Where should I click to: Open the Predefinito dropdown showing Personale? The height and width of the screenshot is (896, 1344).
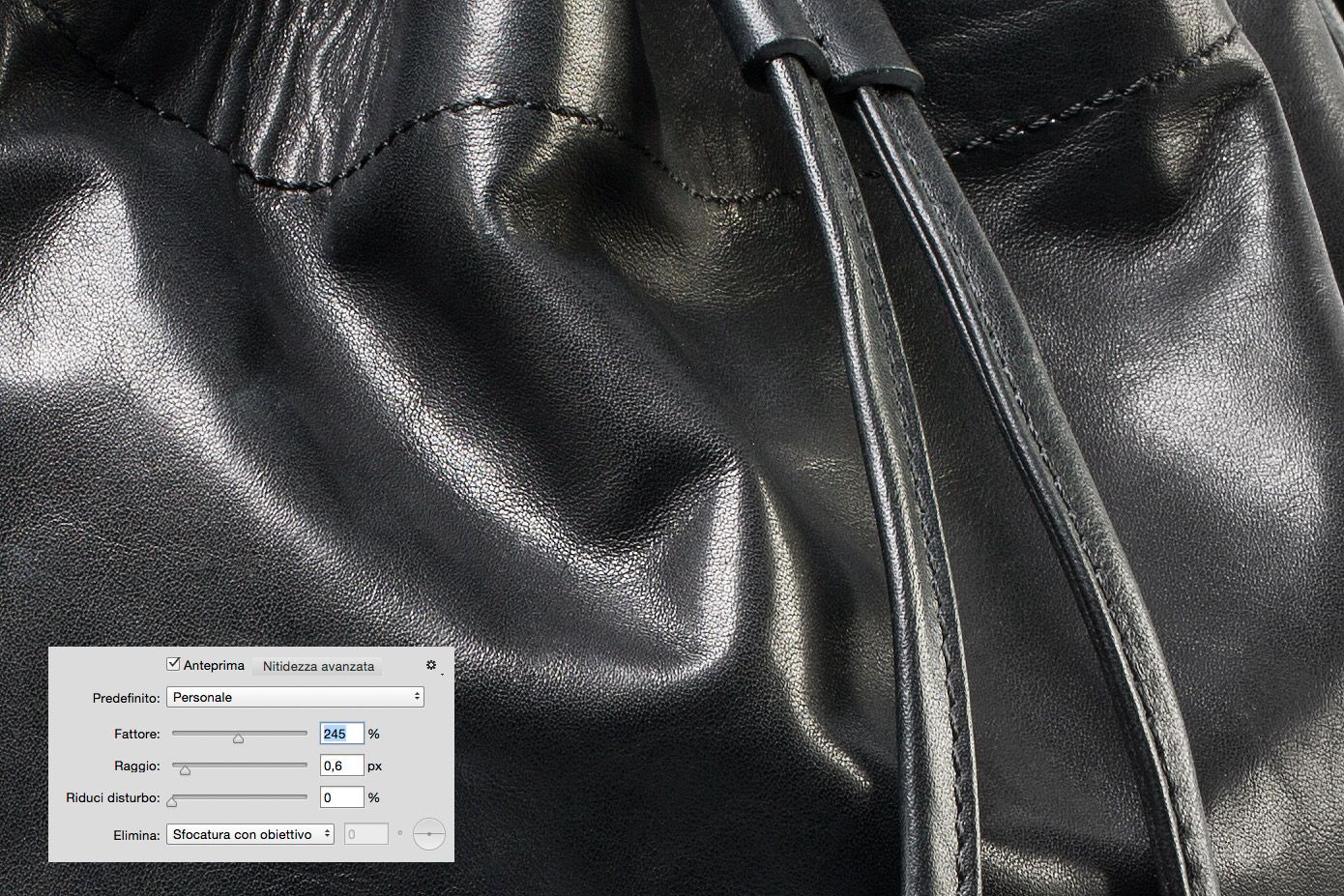pos(295,697)
